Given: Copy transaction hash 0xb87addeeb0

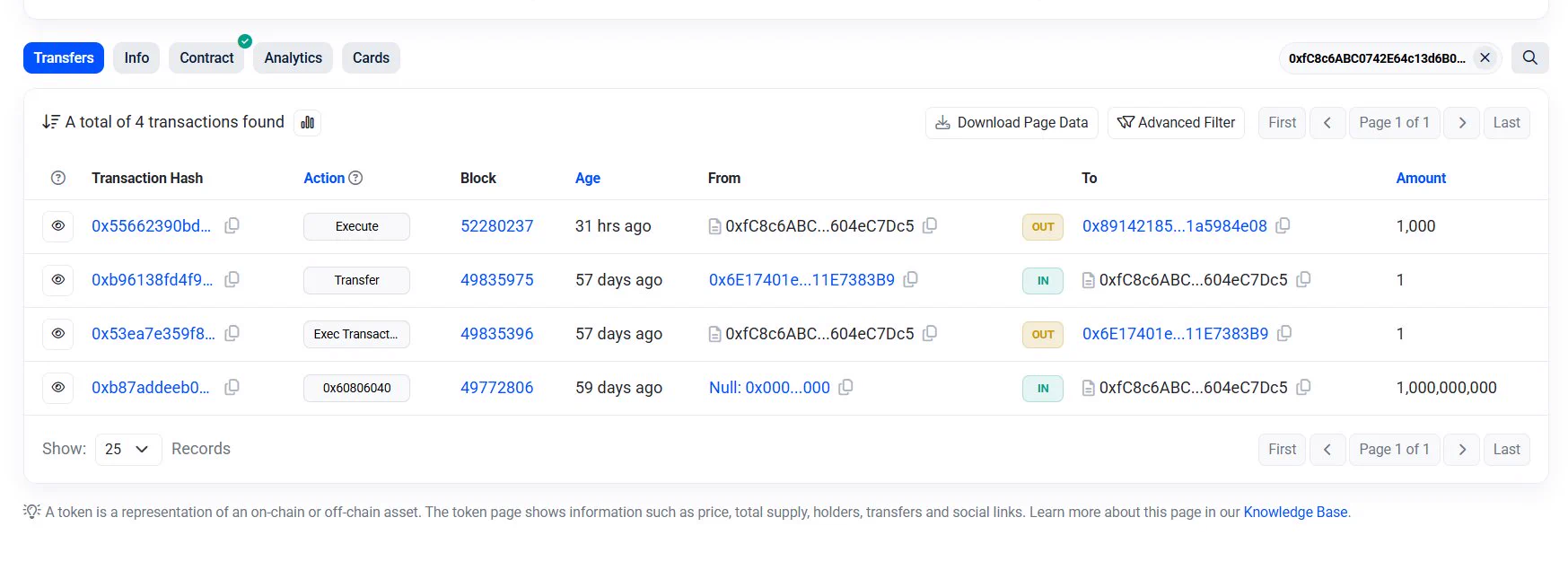Looking at the screenshot, I should pos(232,387).
